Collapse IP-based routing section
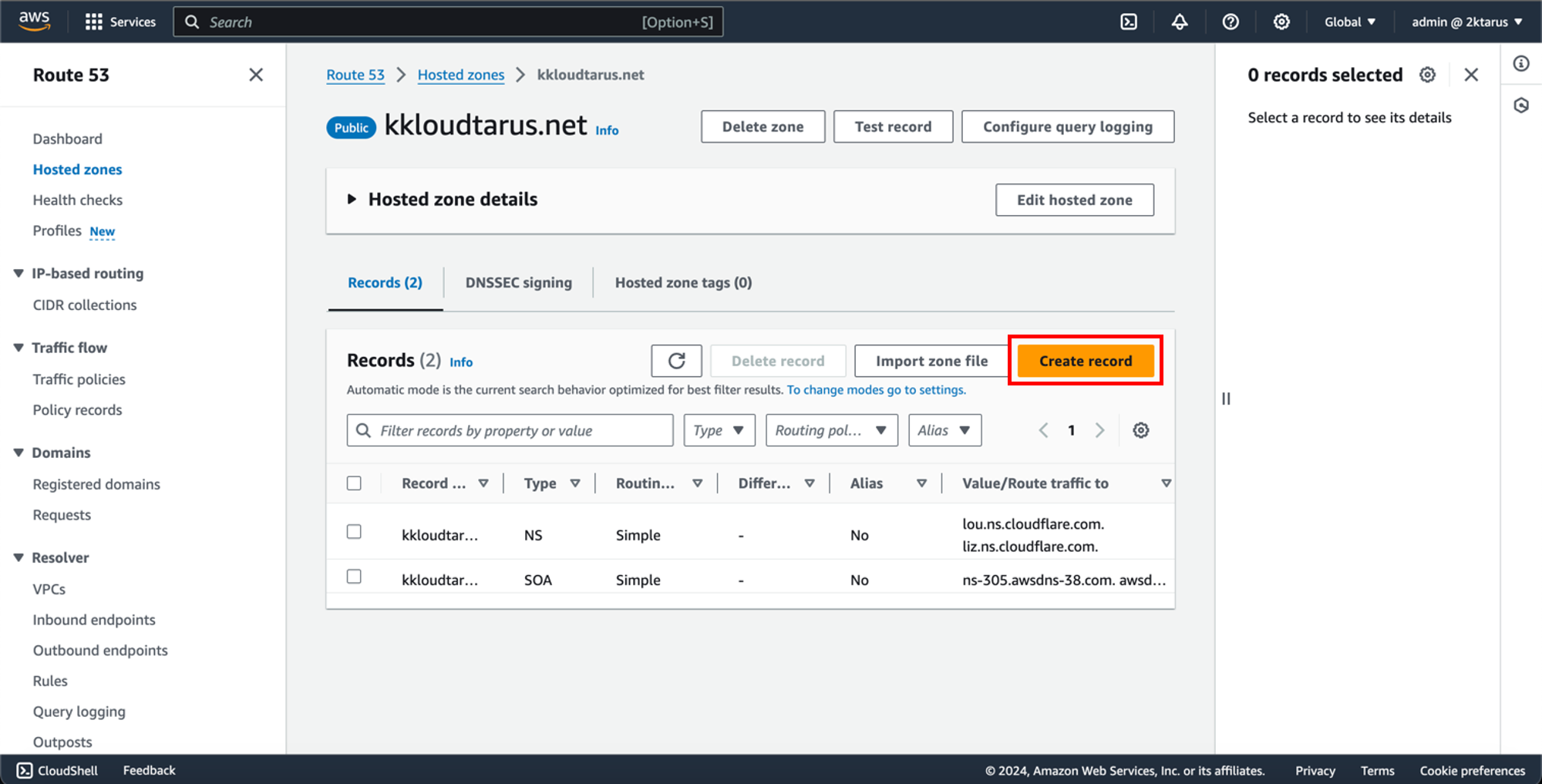Screen dimensions: 1542x784 (x=19, y=273)
